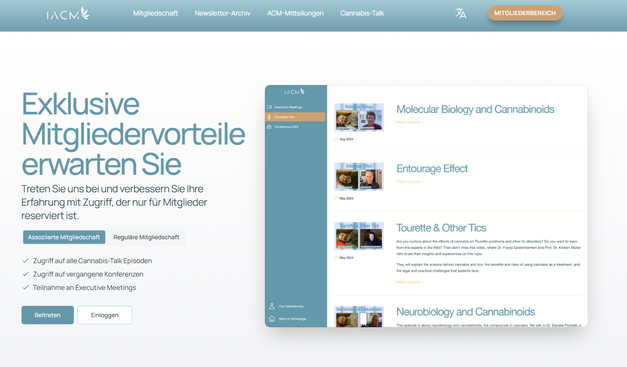Click Tourette & Other Tics thumbnail

click(x=359, y=236)
